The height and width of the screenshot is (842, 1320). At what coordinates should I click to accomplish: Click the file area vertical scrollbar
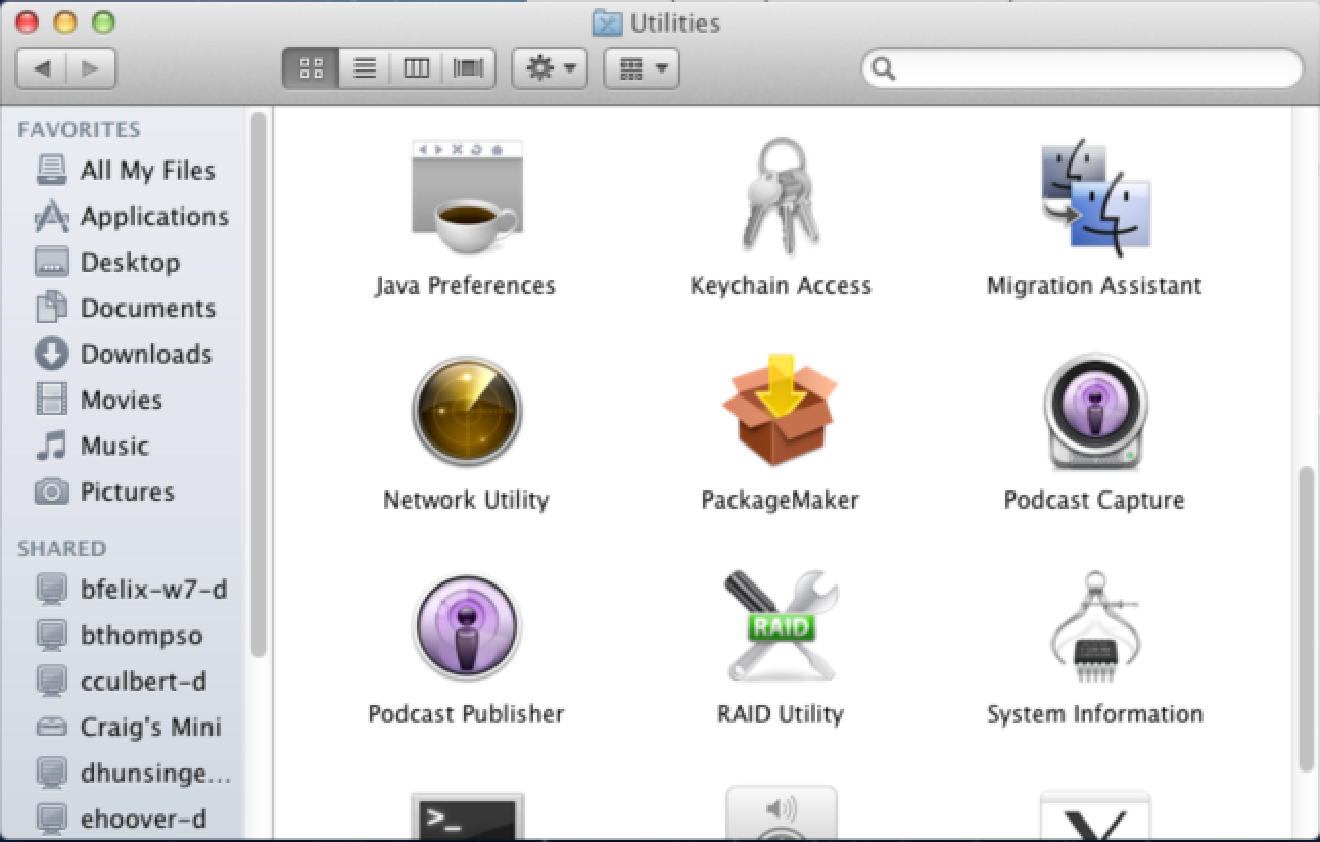1306,618
